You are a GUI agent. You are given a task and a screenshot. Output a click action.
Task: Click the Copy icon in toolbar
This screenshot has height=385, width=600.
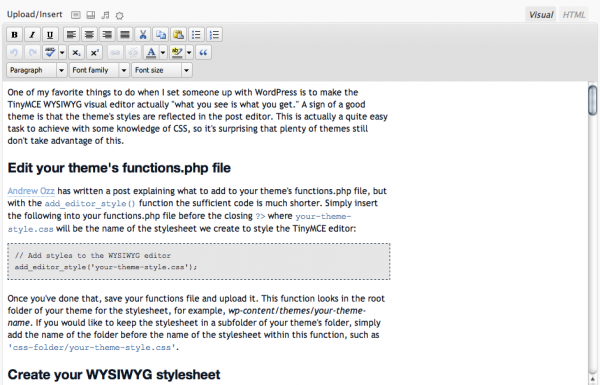coord(161,34)
